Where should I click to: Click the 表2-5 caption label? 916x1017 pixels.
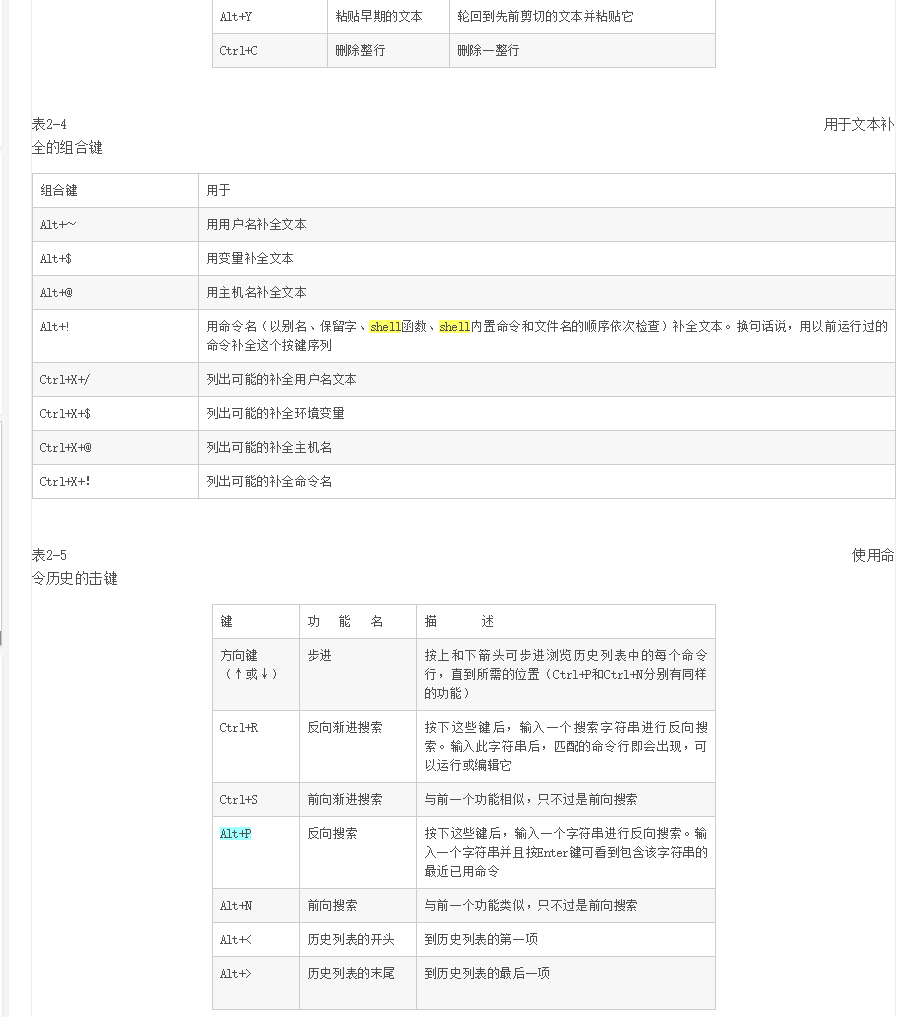point(49,555)
